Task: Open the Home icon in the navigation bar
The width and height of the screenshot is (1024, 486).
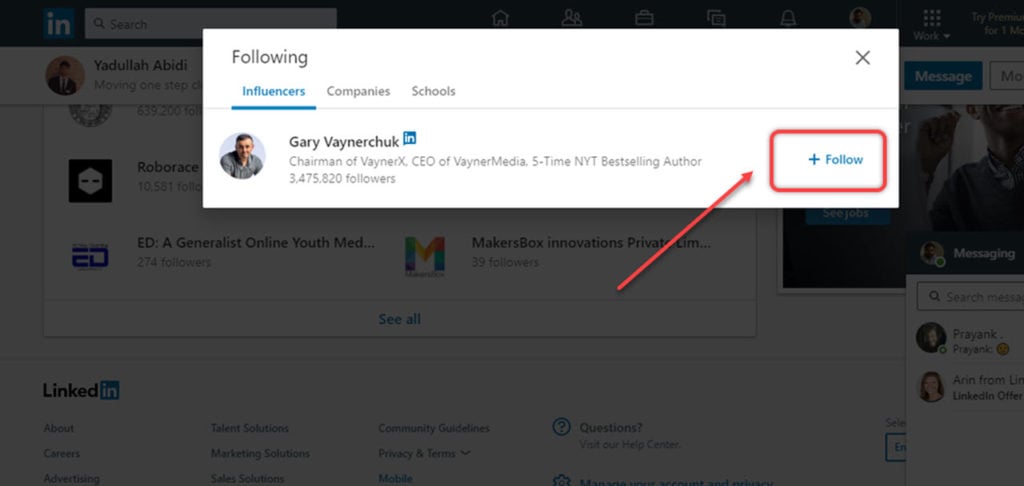Action: coord(500,18)
